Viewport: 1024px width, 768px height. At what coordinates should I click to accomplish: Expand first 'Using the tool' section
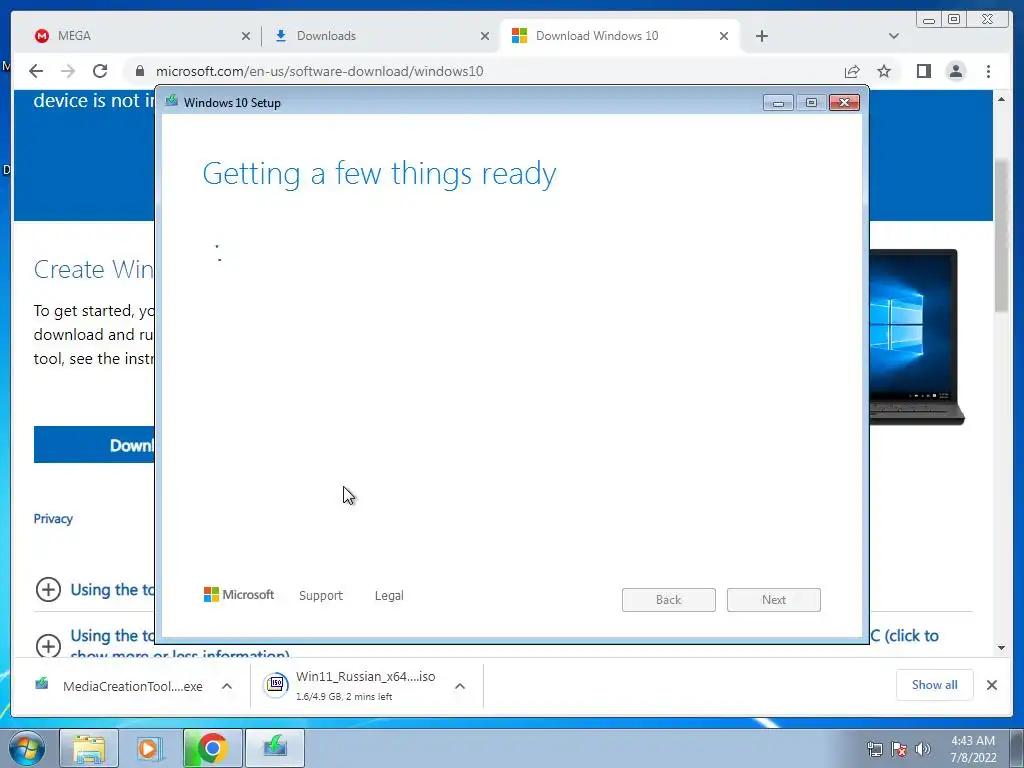coord(48,590)
